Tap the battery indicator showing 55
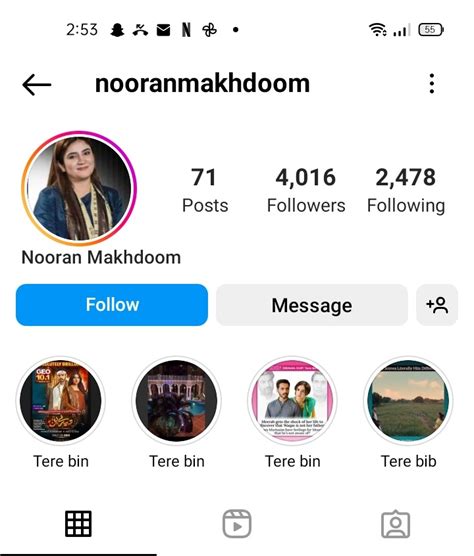This screenshot has width=474, height=556. click(431, 30)
